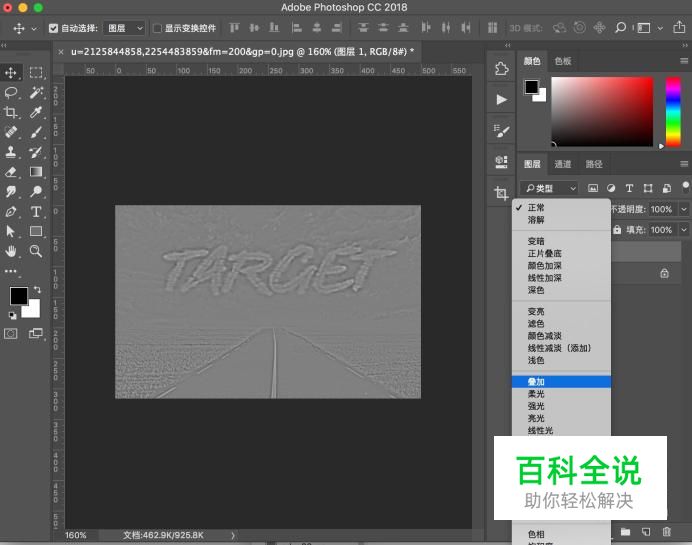
Task: Switch to the 色板 tab
Action: [563, 61]
